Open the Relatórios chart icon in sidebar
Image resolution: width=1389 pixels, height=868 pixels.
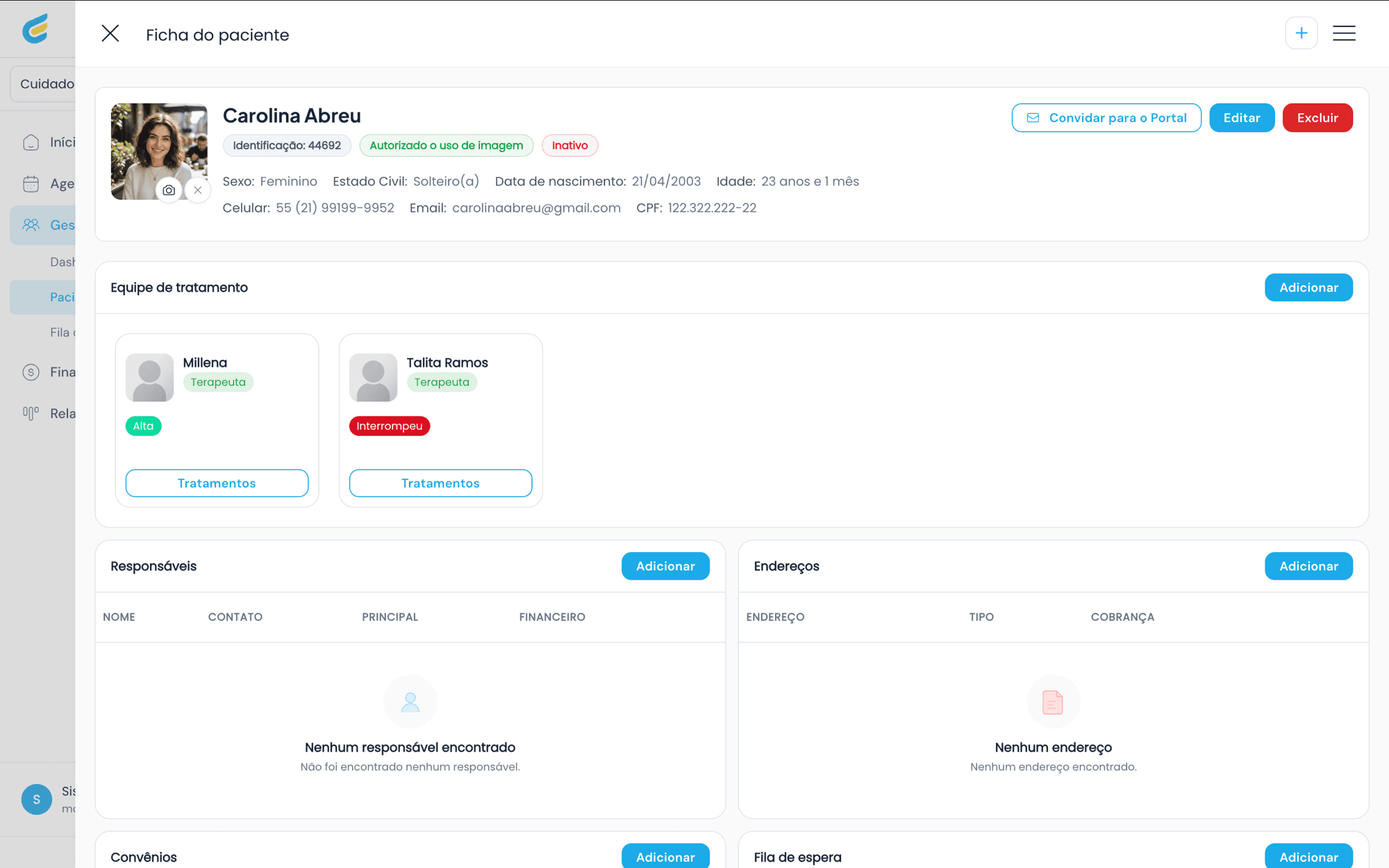click(x=31, y=413)
